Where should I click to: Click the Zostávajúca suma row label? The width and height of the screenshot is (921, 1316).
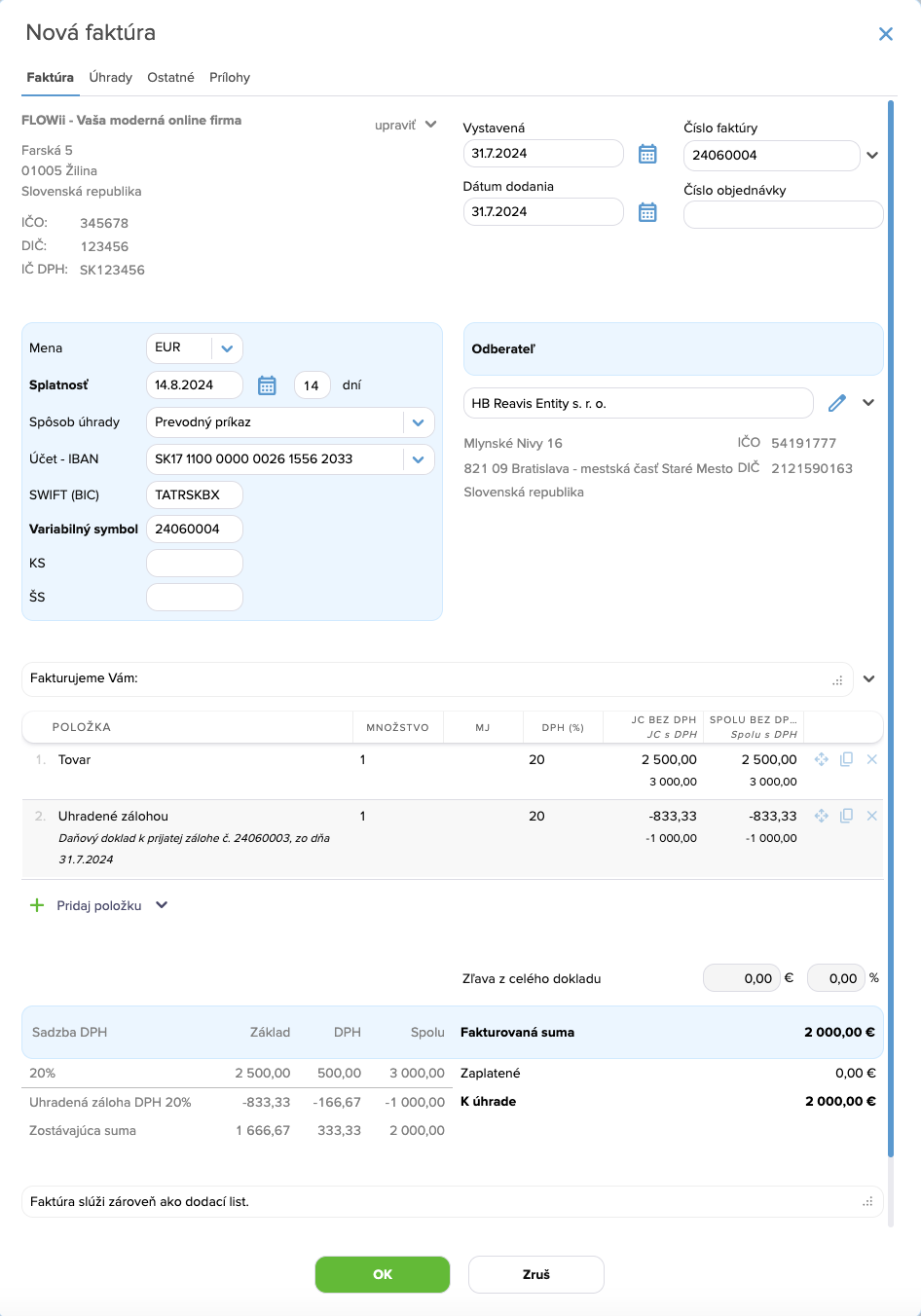[83, 1131]
